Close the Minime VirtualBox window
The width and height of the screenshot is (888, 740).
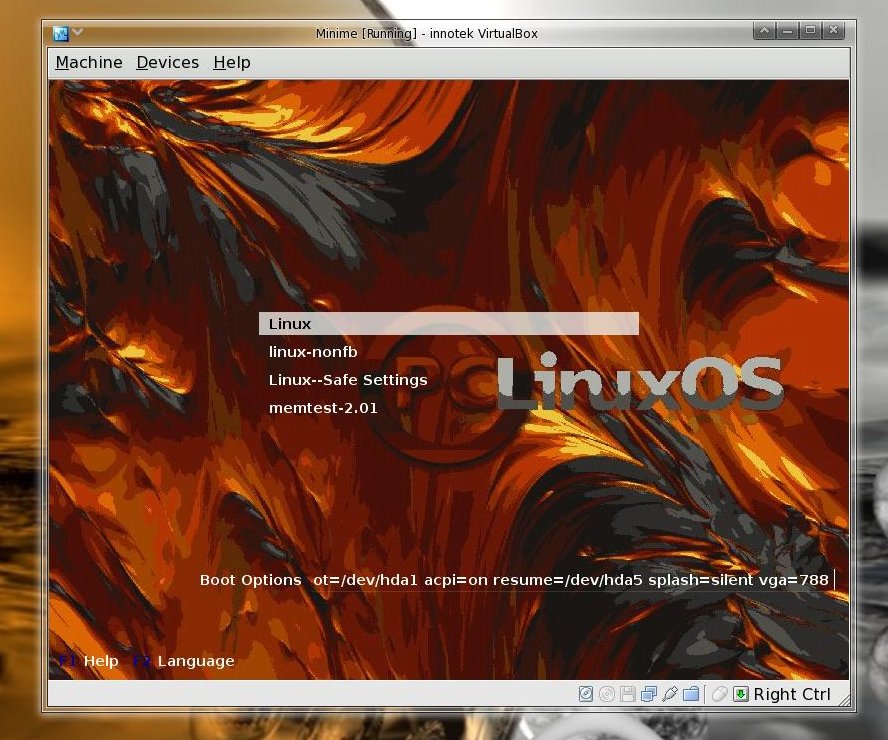coord(833,31)
